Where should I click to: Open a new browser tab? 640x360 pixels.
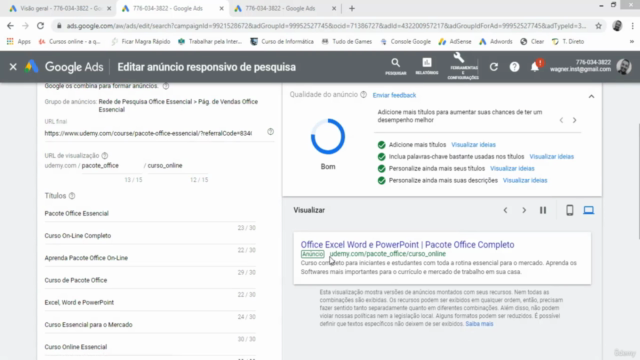(352, 9)
